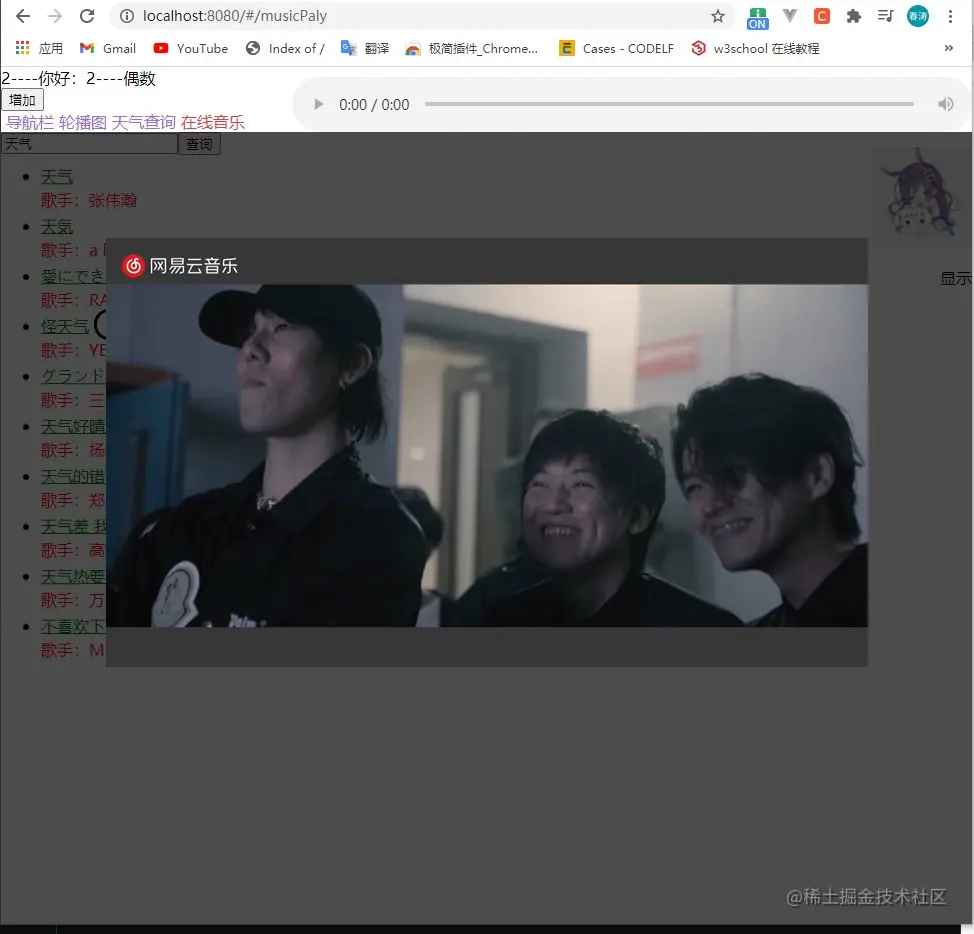Open the YouTube bookmark
The width and height of the screenshot is (974, 934).
pos(191,48)
